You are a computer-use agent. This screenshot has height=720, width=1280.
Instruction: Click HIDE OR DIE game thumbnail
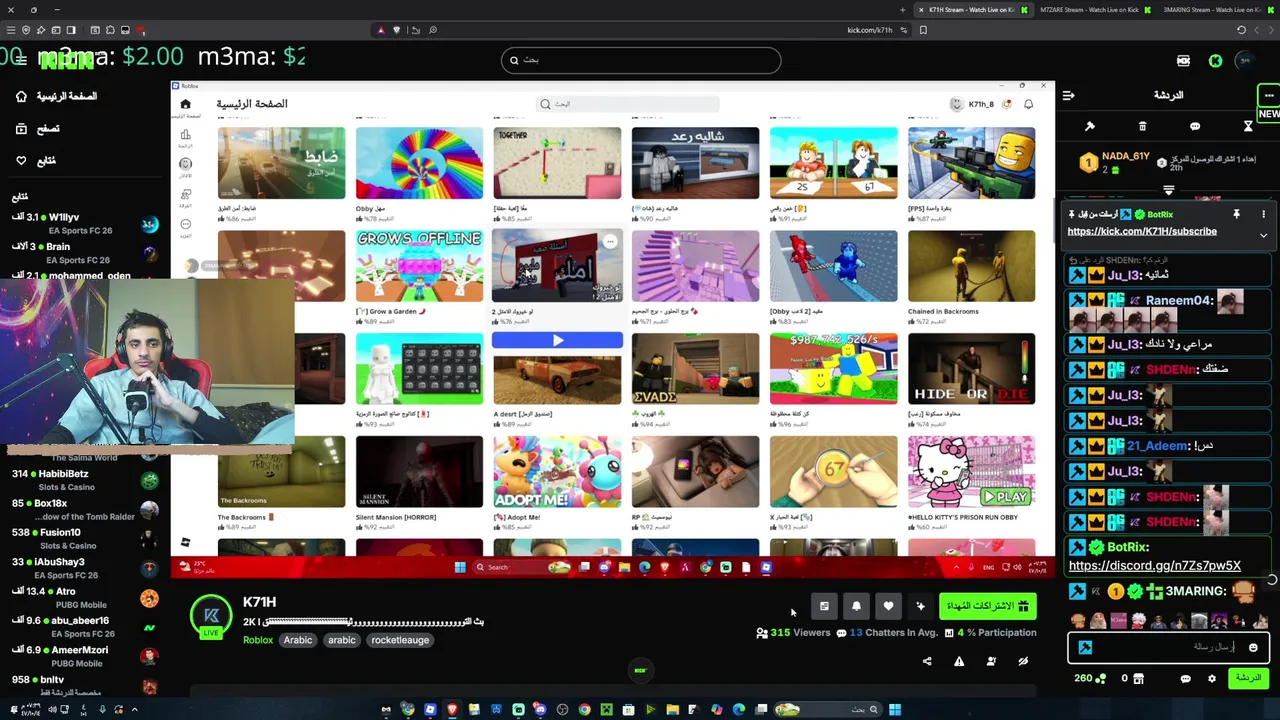tap(971, 369)
